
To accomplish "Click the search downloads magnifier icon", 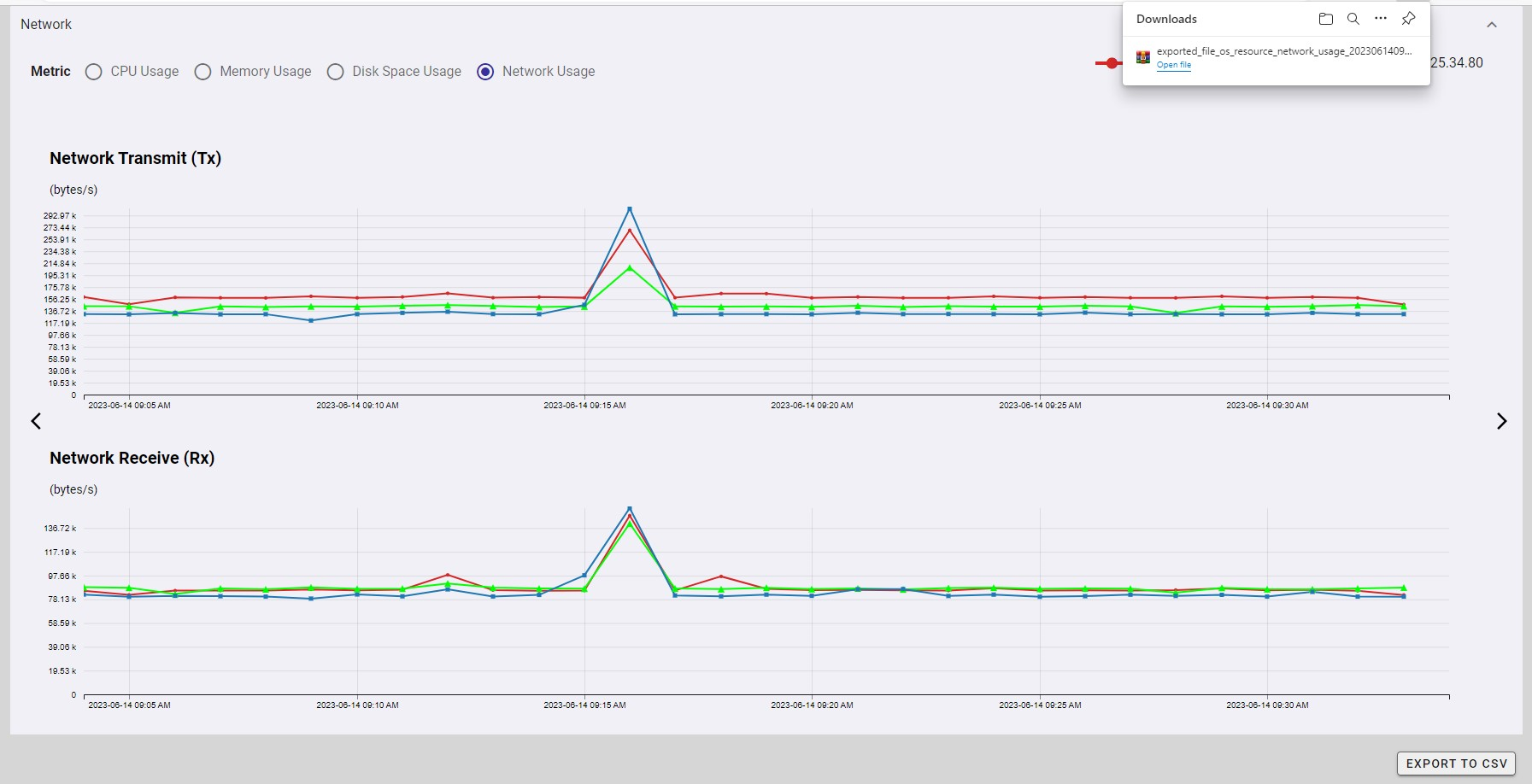I will click(1353, 19).
